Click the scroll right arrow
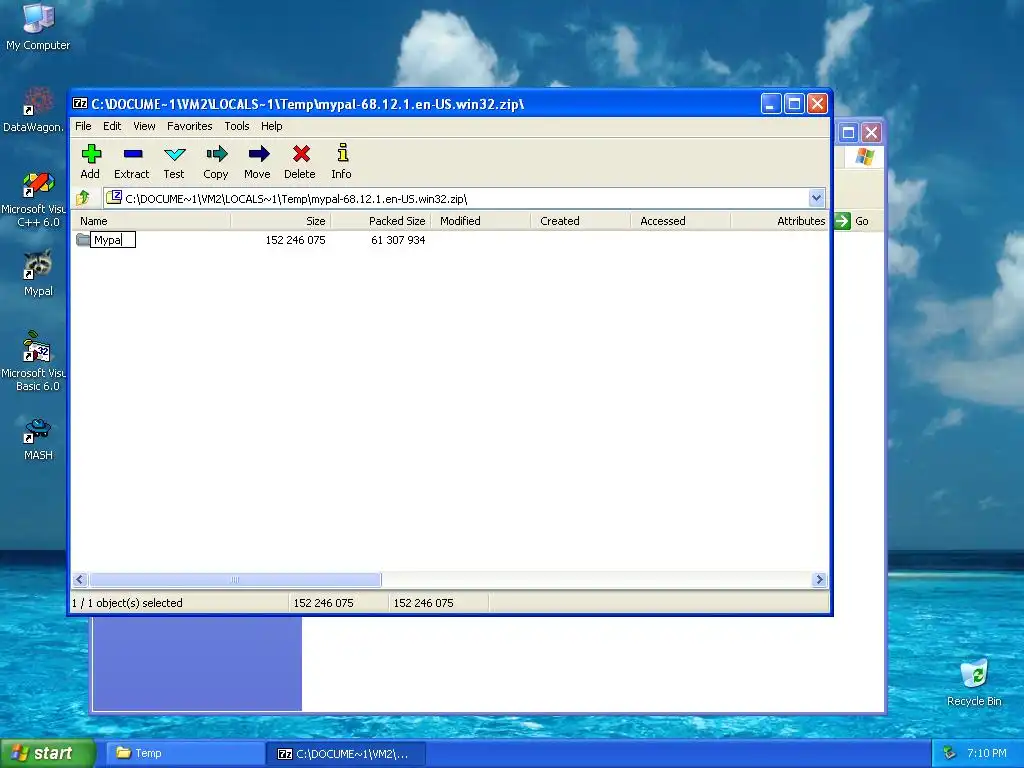This screenshot has height=768, width=1024. click(x=820, y=580)
